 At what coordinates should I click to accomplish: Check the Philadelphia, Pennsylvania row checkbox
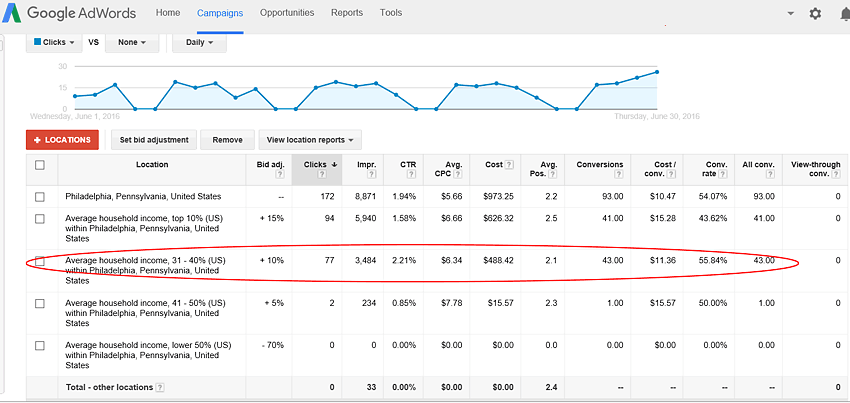click(x=40, y=196)
